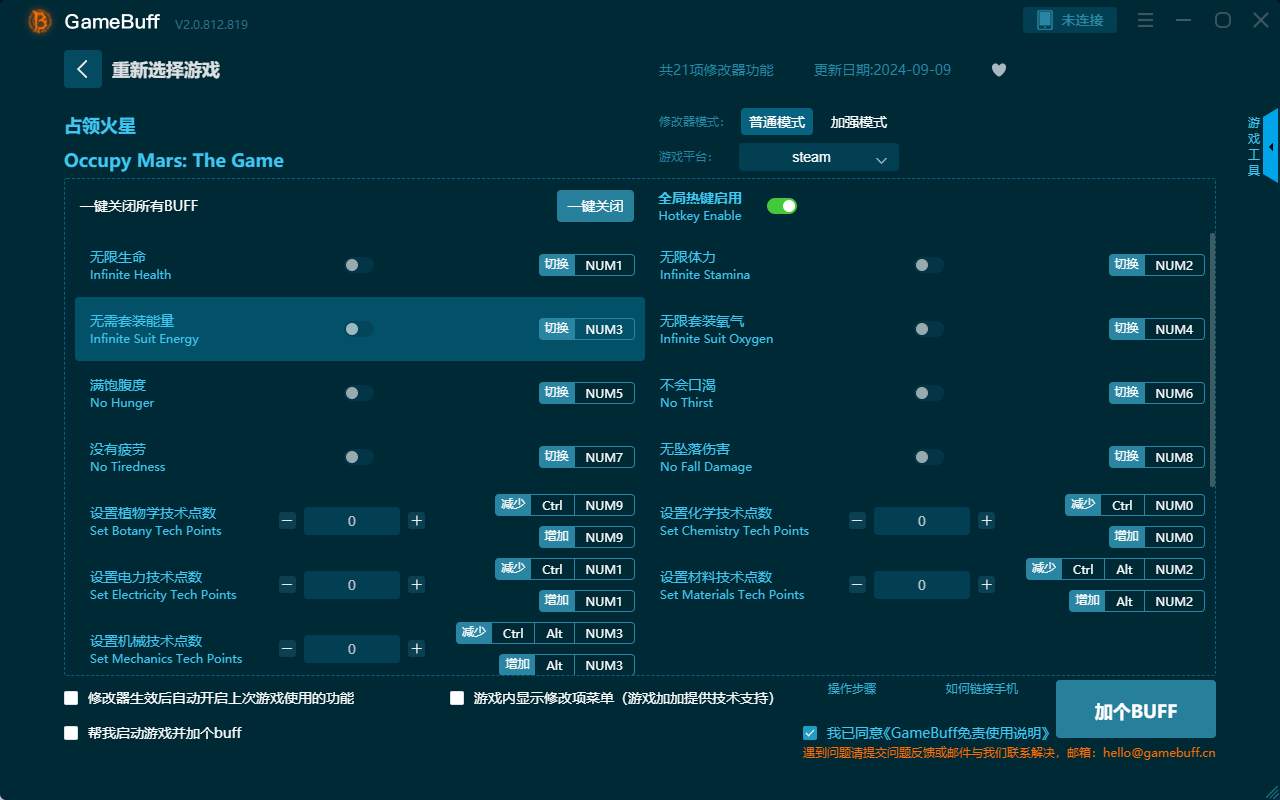The height and width of the screenshot is (800, 1280).
Task: Click the vertical scrollbar of cheat list
Action: (1212, 360)
